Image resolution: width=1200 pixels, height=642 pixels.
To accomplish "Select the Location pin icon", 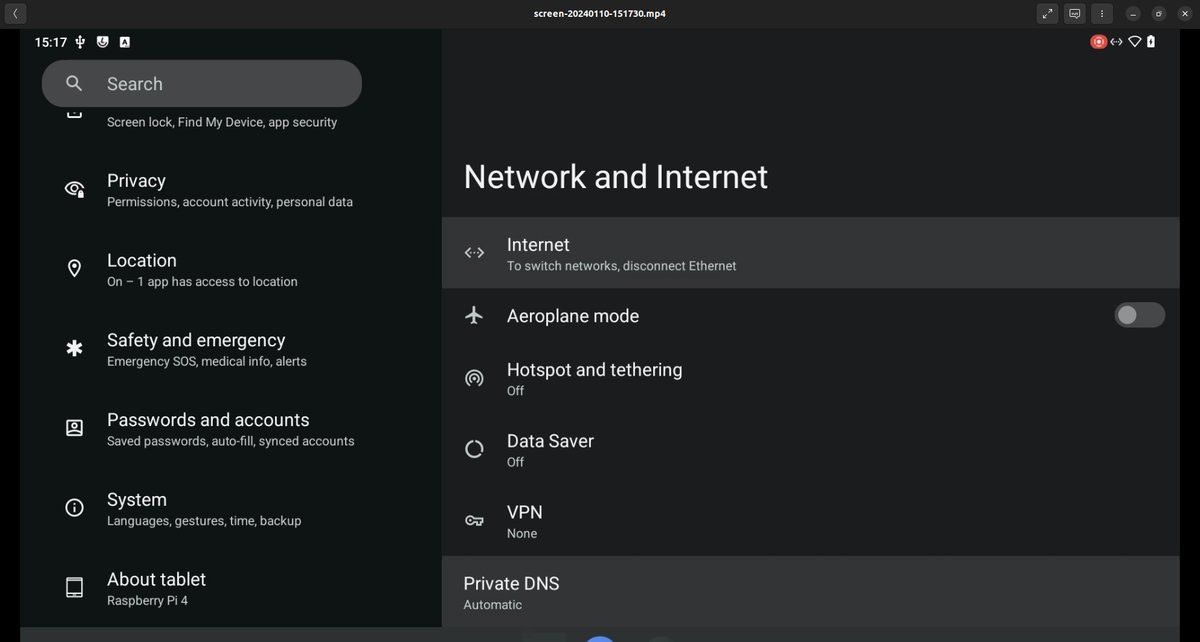I will 74,268.
